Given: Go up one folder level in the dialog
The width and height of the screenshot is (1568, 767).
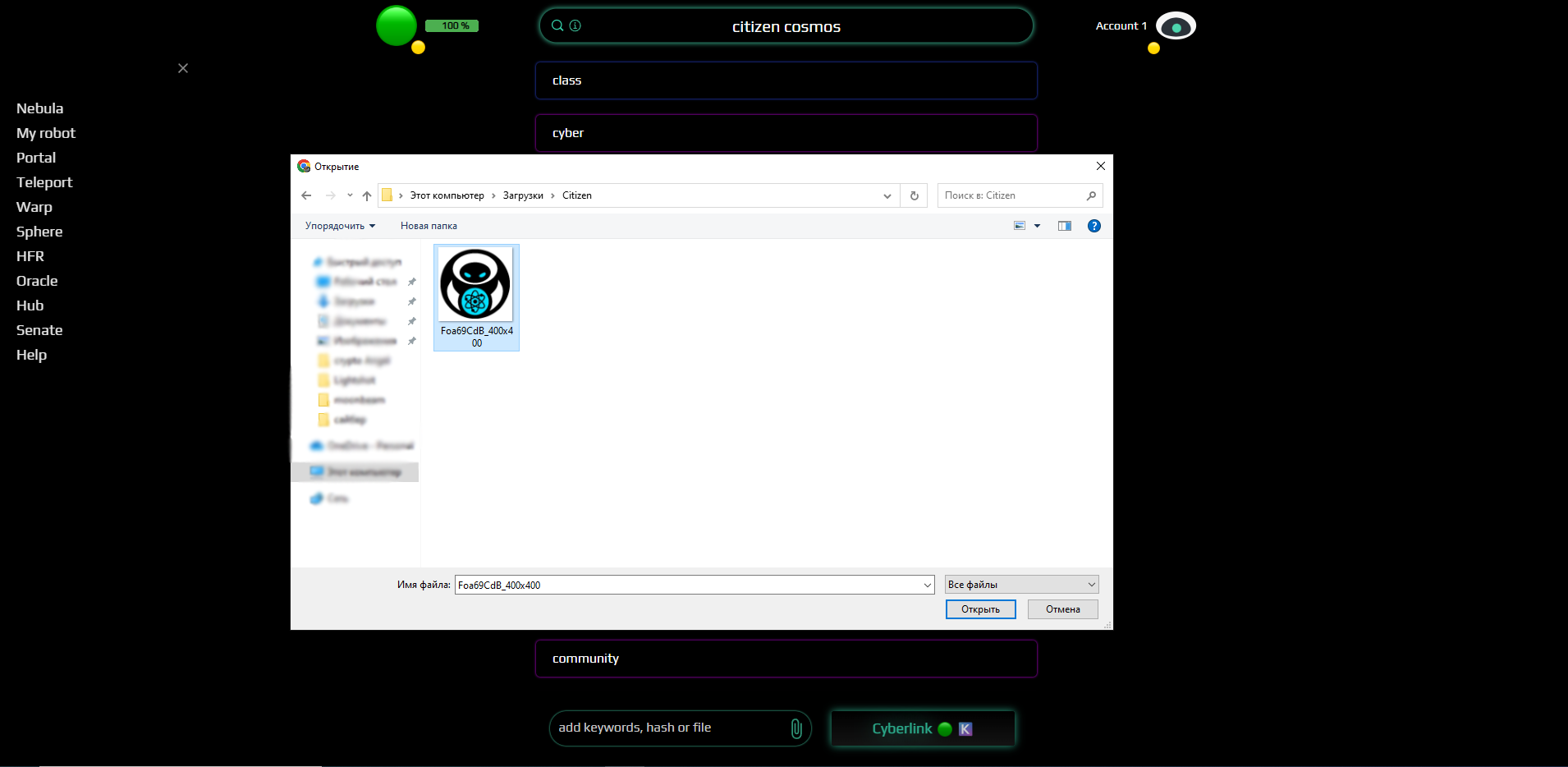Looking at the screenshot, I should click(367, 195).
